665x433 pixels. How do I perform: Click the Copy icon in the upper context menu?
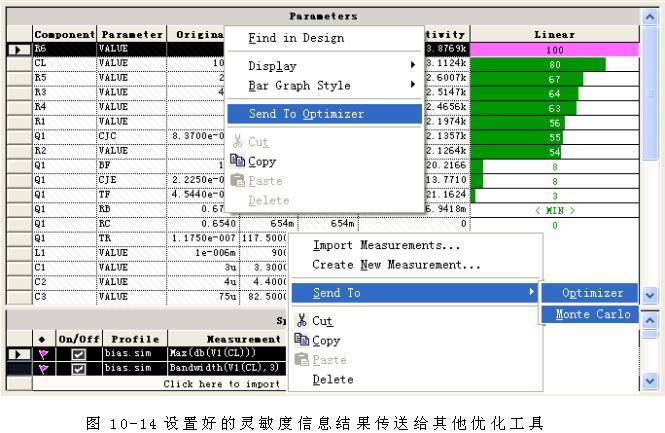click(x=237, y=162)
